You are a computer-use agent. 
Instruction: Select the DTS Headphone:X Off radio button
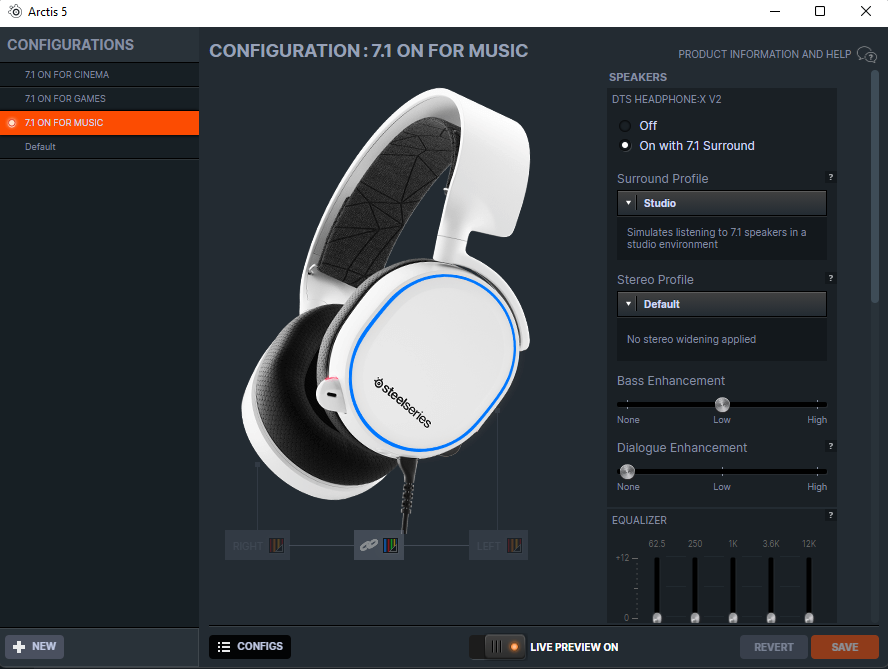[625, 126]
